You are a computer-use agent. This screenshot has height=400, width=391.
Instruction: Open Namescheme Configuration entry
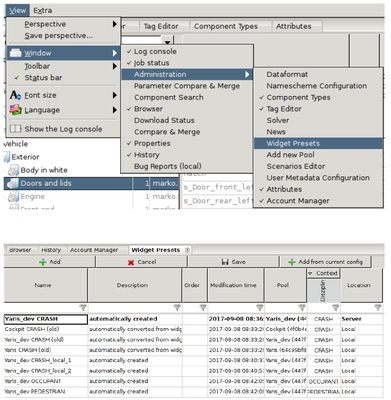(318, 86)
